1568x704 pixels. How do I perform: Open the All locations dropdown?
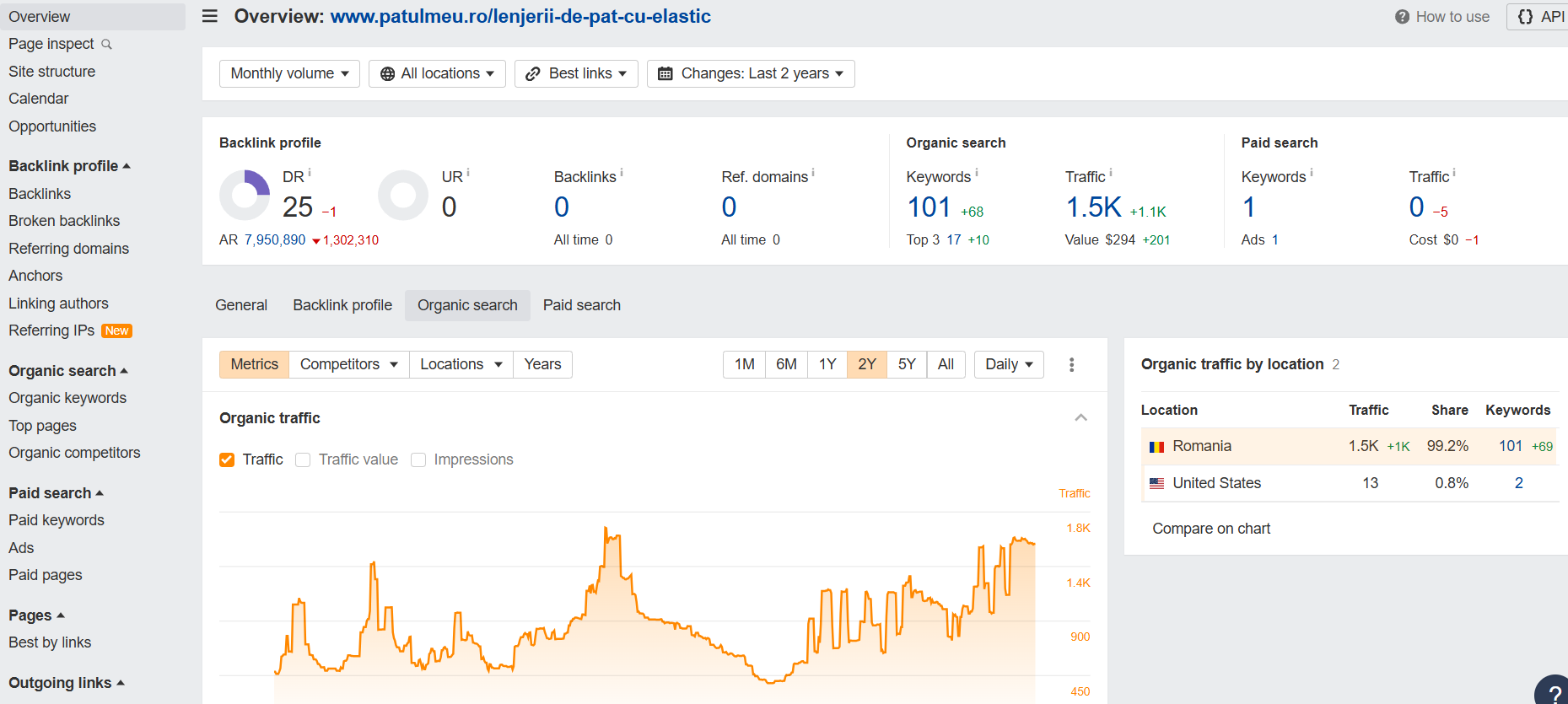pyautogui.click(x=437, y=73)
